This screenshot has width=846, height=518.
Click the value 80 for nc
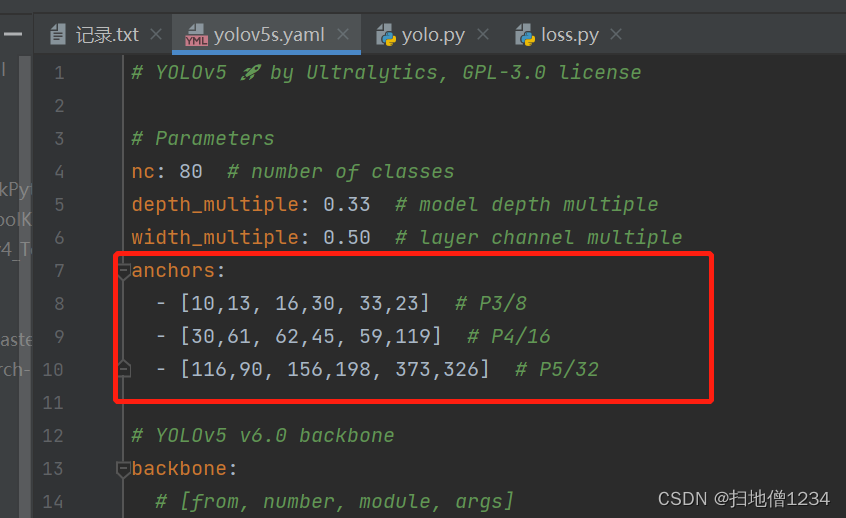191,172
